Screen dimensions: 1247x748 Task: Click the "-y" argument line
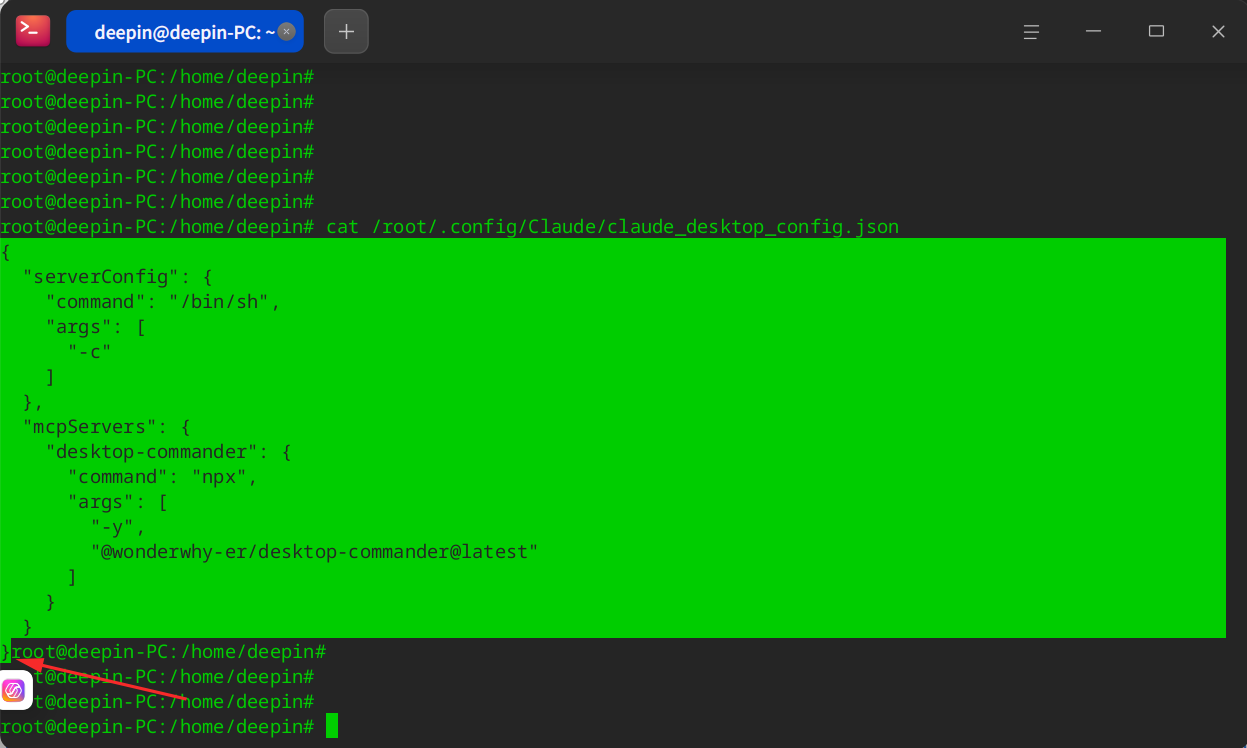(x=118, y=527)
